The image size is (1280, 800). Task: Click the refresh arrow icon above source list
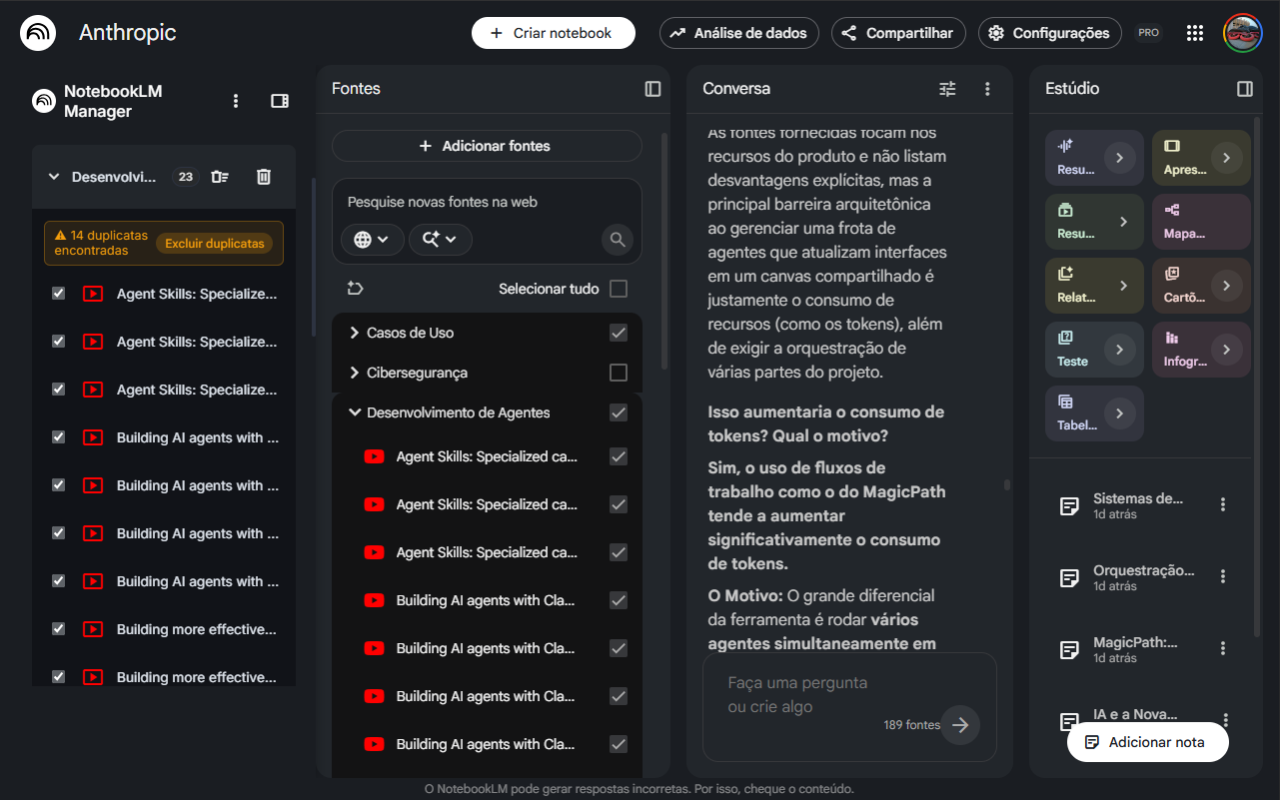coord(355,289)
